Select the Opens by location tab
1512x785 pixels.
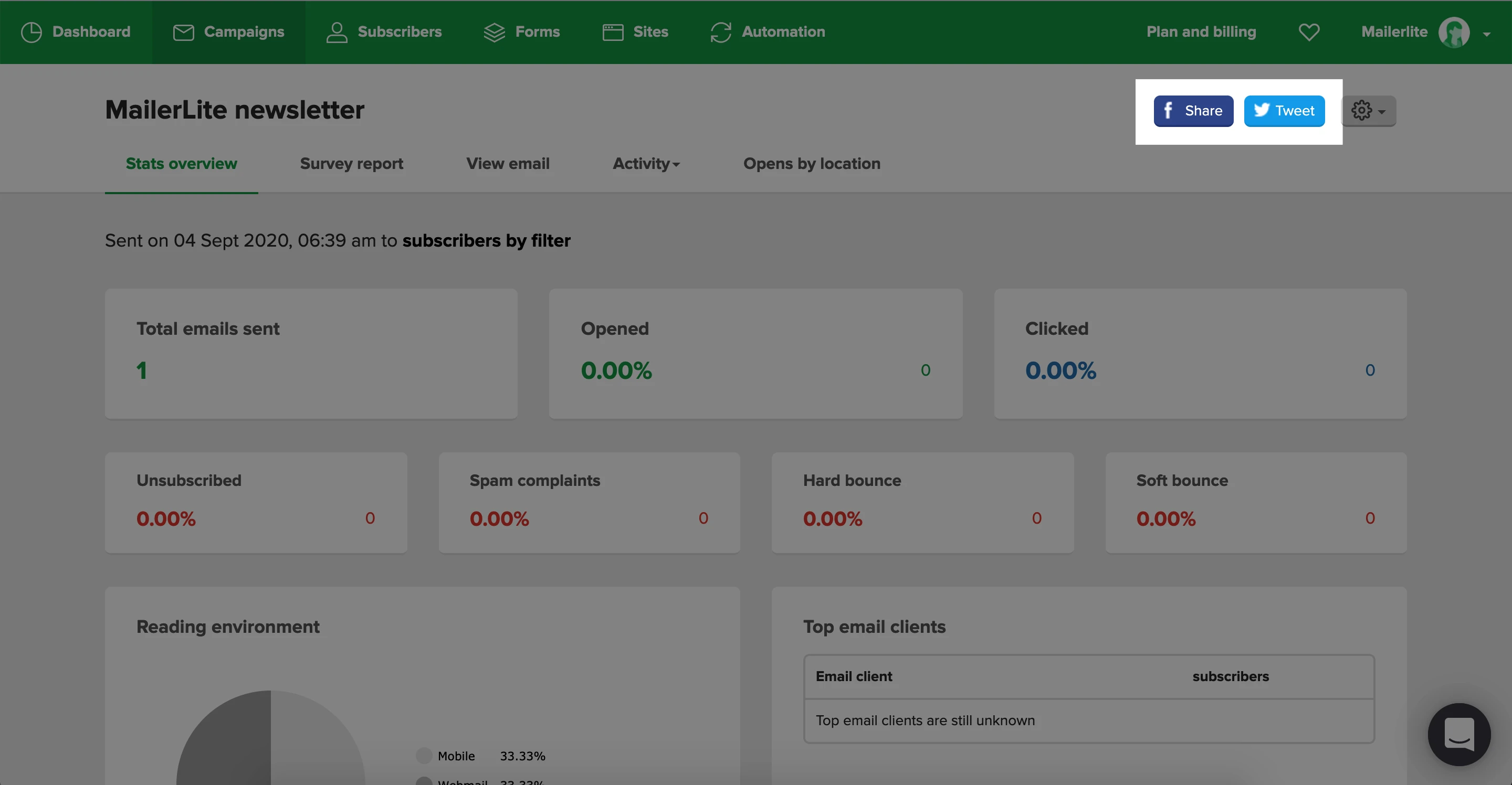pyautogui.click(x=811, y=164)
